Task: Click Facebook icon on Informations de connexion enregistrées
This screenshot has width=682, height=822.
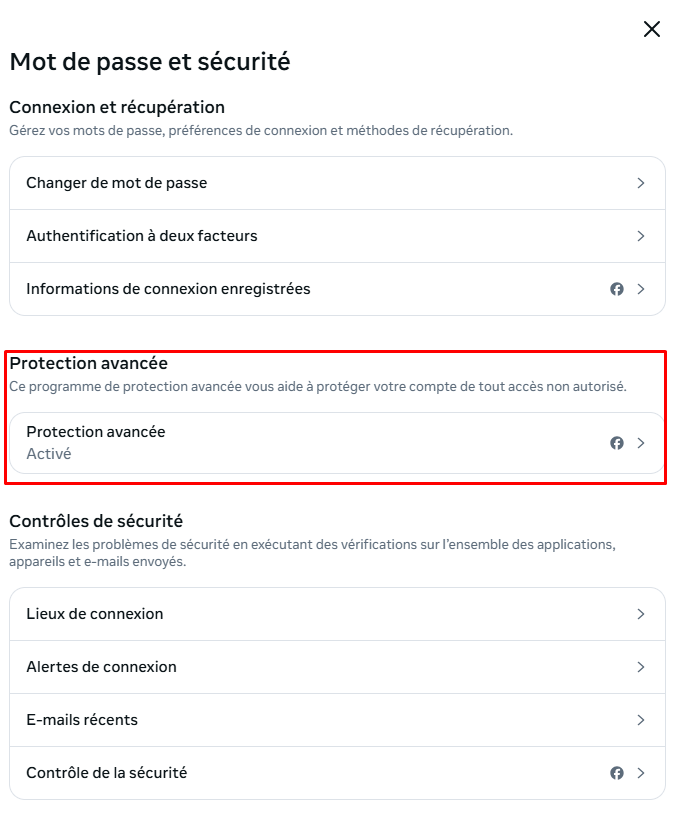Action: tap(617, 289)
